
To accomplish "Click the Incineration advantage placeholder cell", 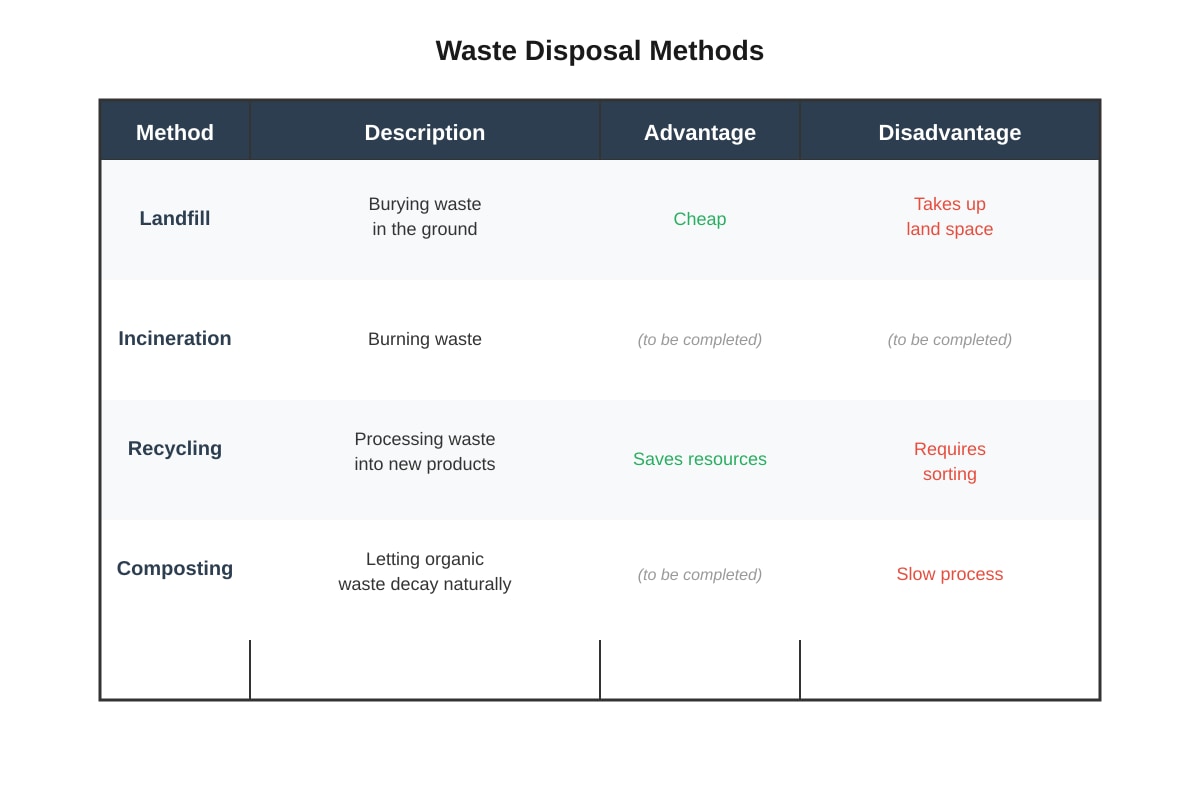I will pyautogui.click(x=700, y=340).
